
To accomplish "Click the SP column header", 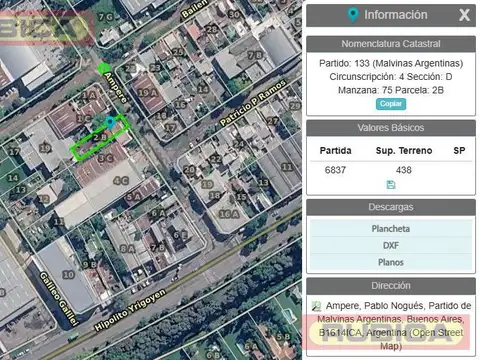I will [459, 151].
